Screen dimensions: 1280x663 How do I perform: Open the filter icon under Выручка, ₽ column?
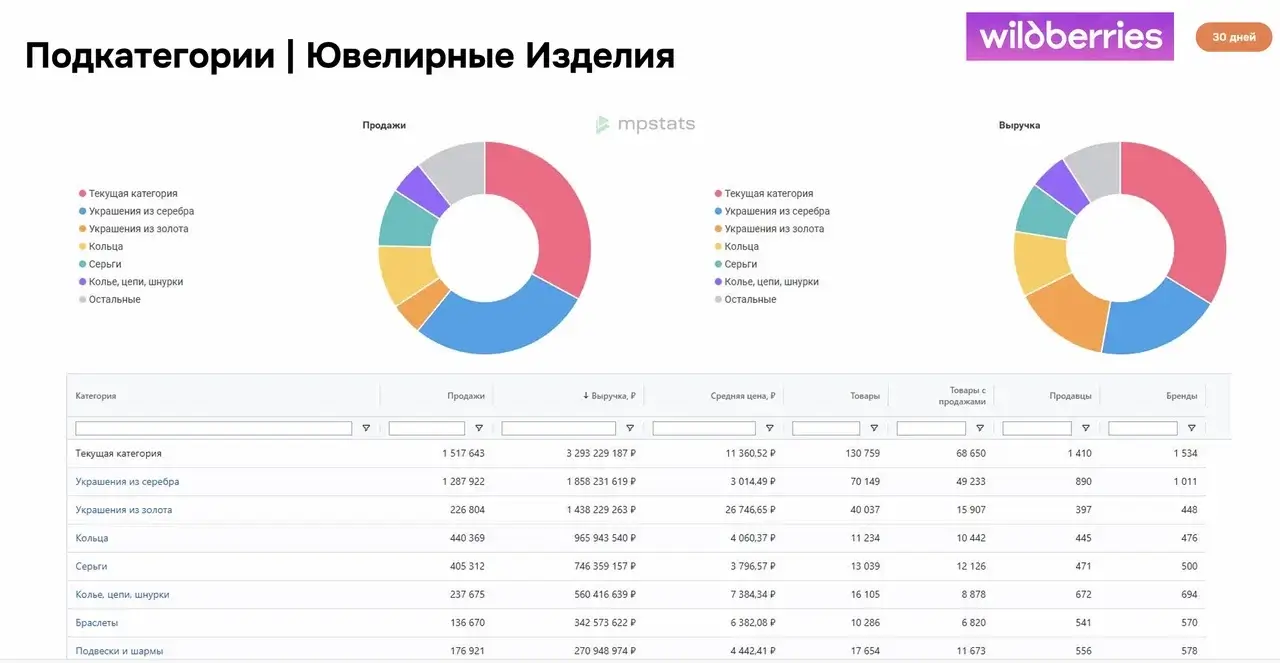630,428
